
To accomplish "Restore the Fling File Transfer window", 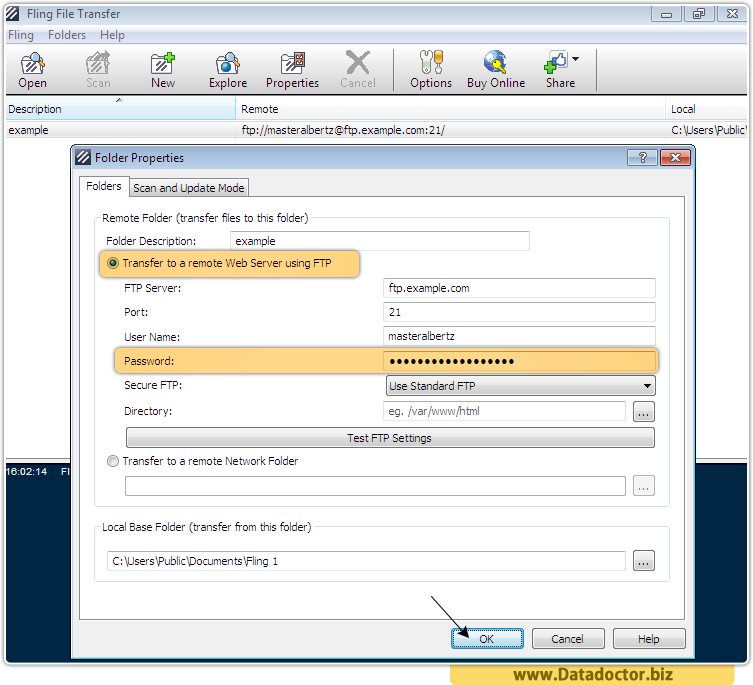I will point(699,14).
